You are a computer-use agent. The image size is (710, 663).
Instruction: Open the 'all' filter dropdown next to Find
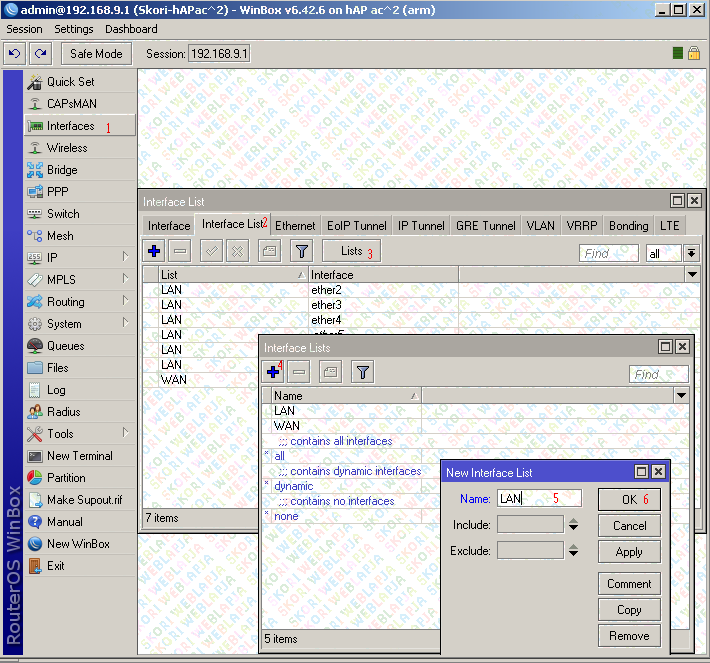[x=690, y=254]
